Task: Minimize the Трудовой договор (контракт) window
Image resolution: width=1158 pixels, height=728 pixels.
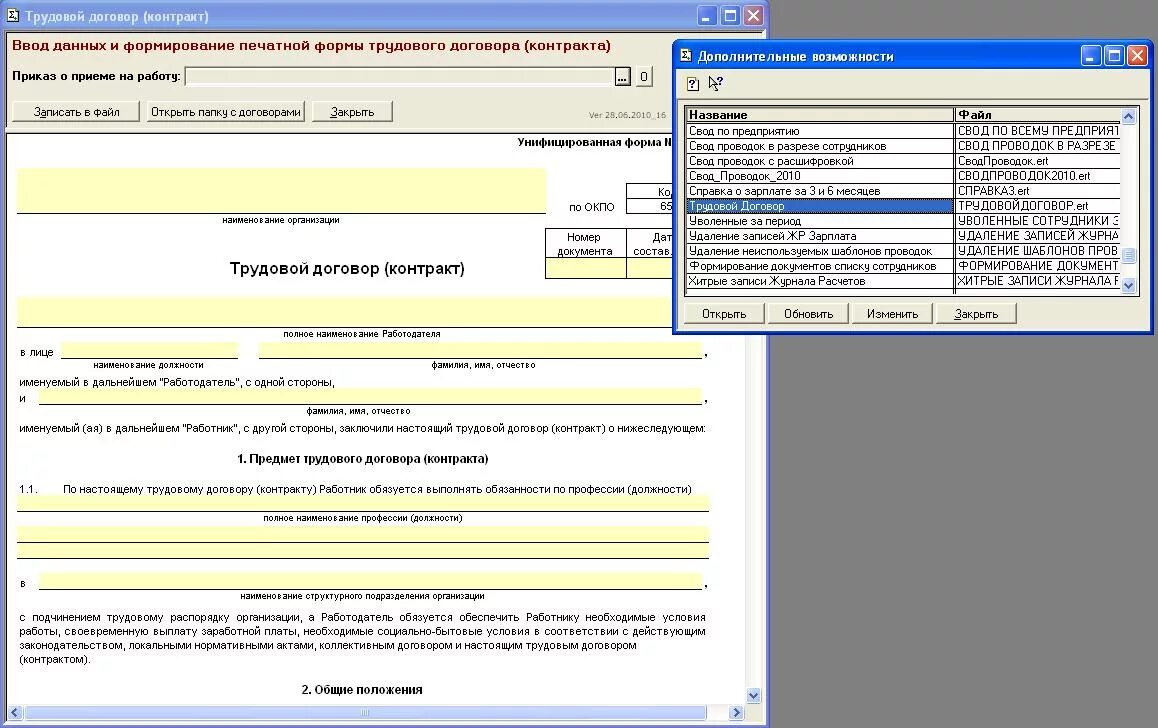Action: tap(707, 16)
